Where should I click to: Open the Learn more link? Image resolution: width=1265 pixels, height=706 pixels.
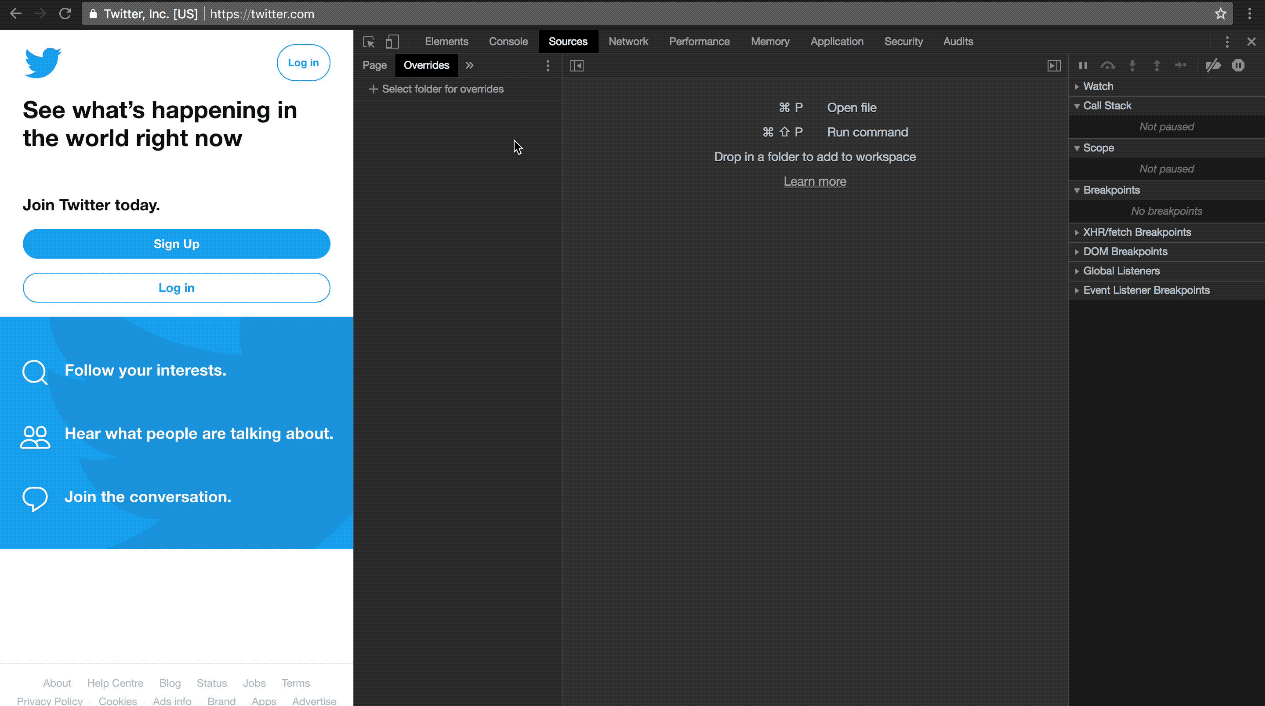[814, 181]
